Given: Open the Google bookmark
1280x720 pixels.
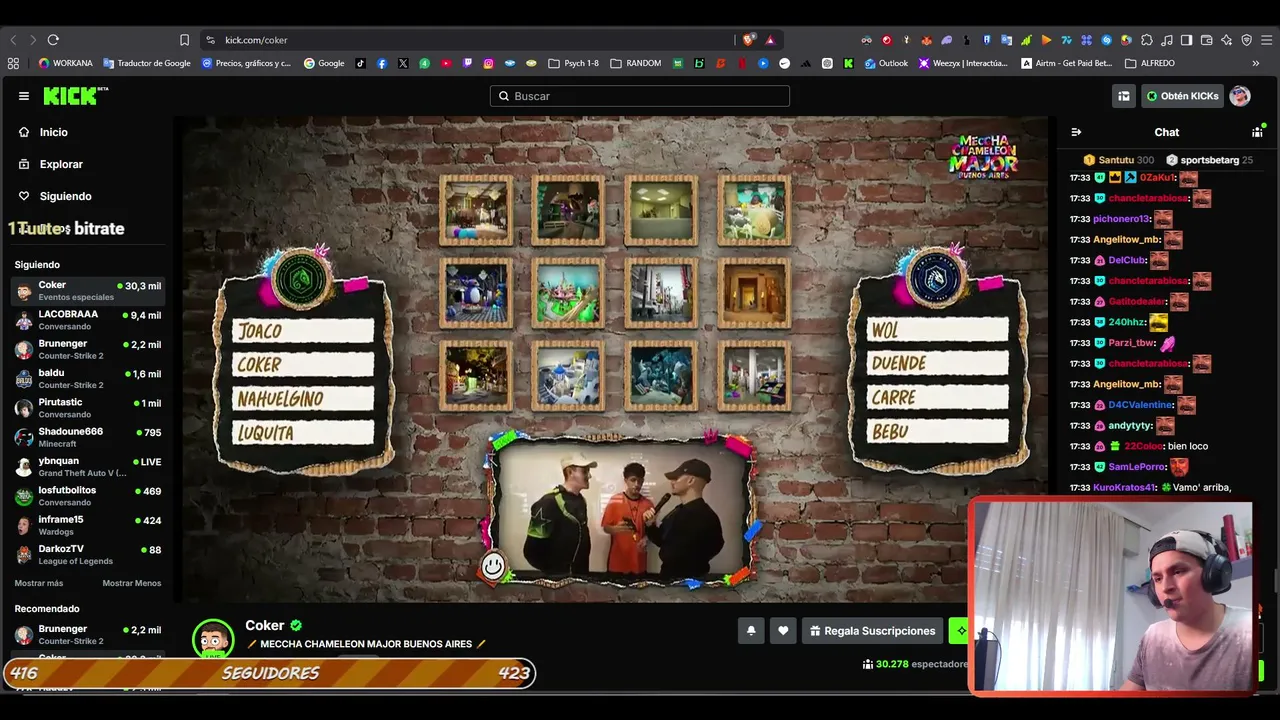Looking at the screenshot, I should pyautogui.click(x=324, y=63).
